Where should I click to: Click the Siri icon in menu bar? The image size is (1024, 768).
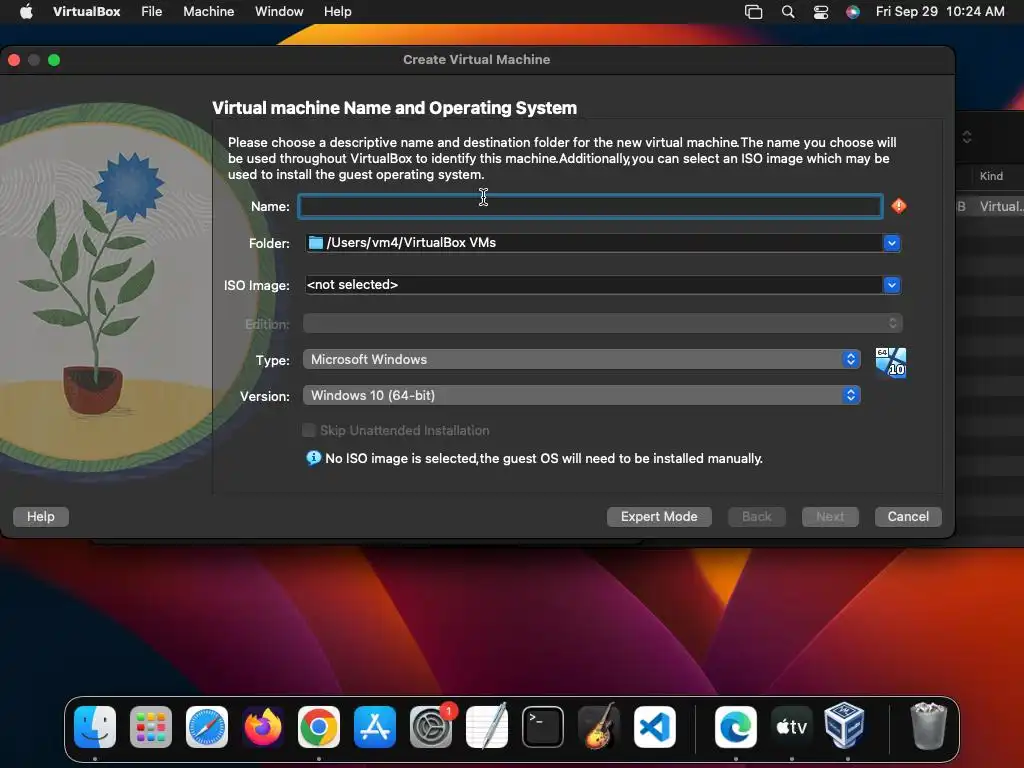tap(853, 12)
